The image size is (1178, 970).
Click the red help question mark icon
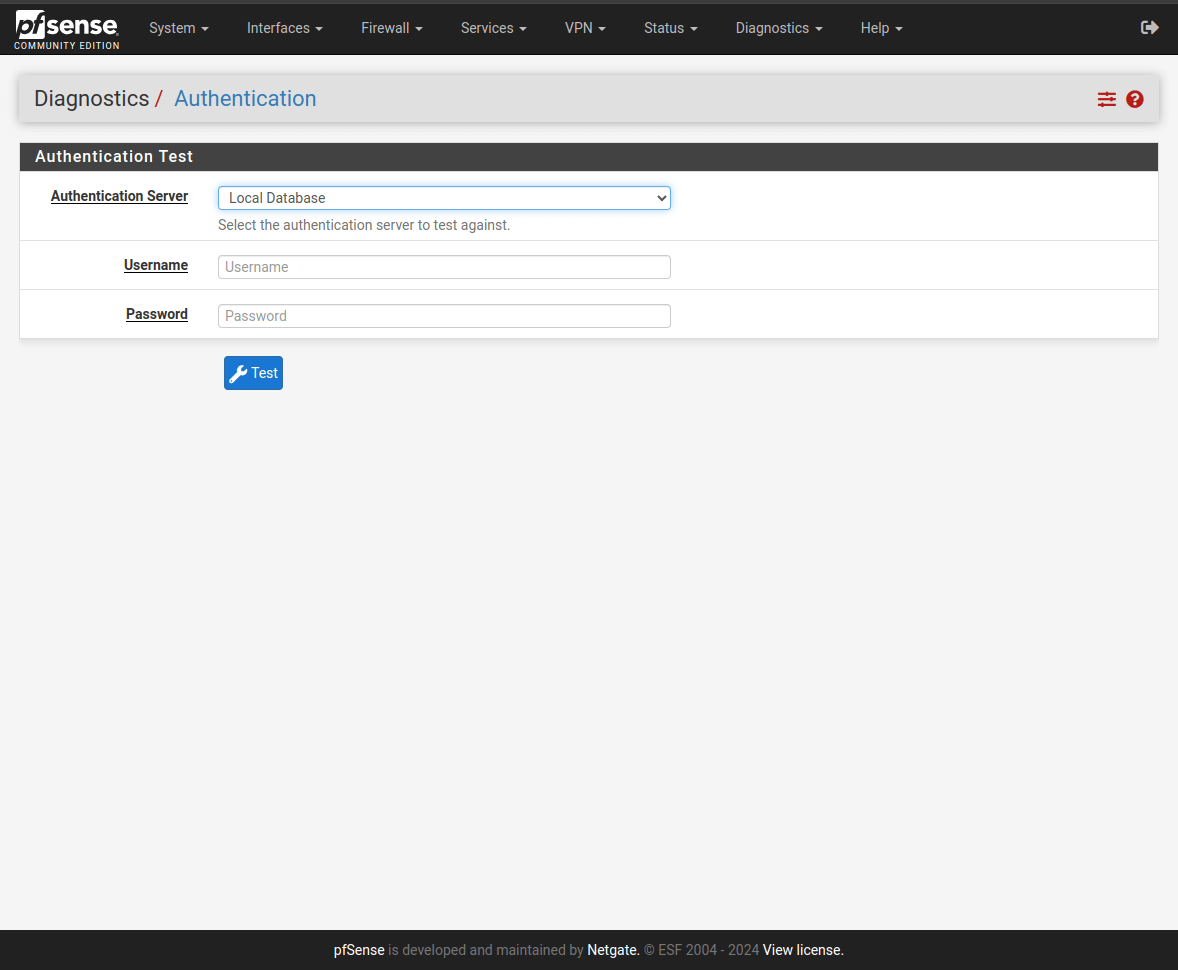click(x=1134, y=99)
